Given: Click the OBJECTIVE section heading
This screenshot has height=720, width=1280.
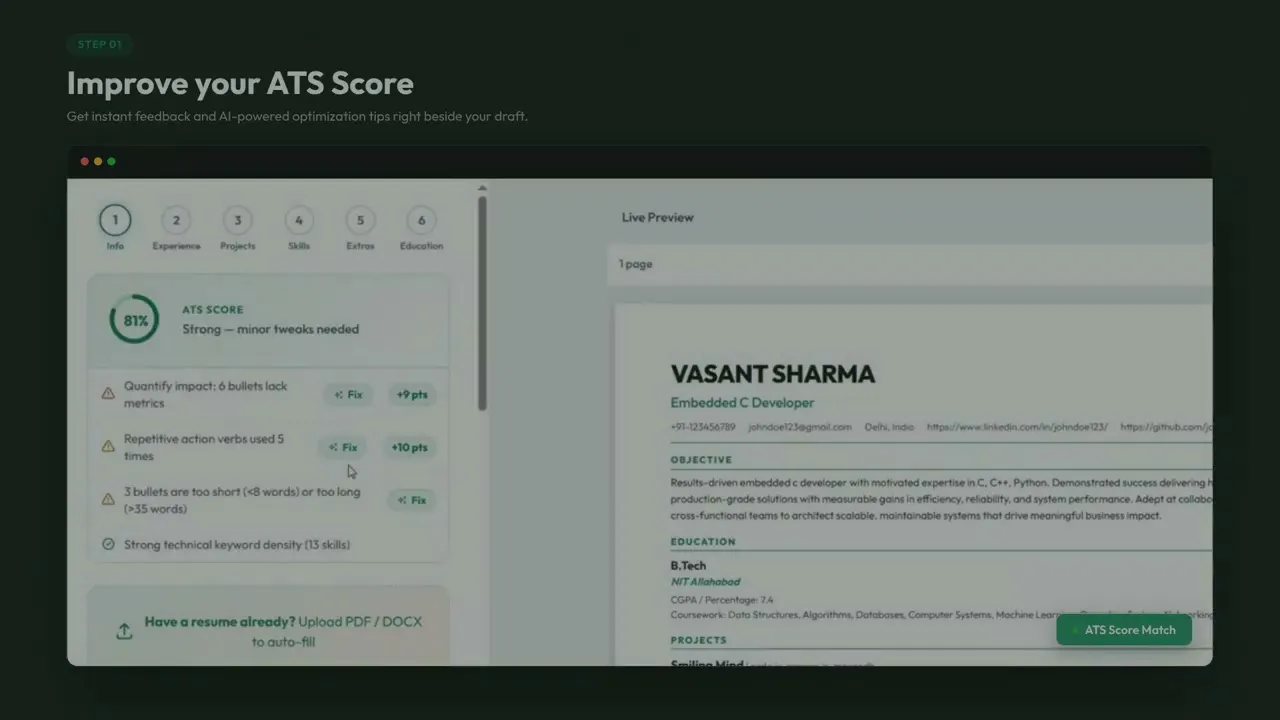Looking at the screenshot, I should 701,460.
